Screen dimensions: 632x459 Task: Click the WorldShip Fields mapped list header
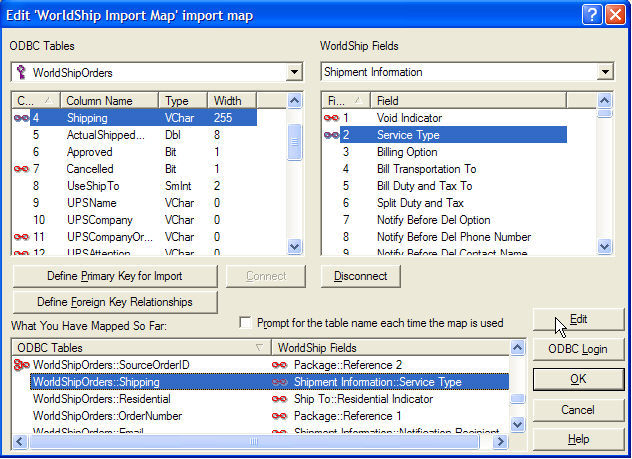click(x=391, y=347)
